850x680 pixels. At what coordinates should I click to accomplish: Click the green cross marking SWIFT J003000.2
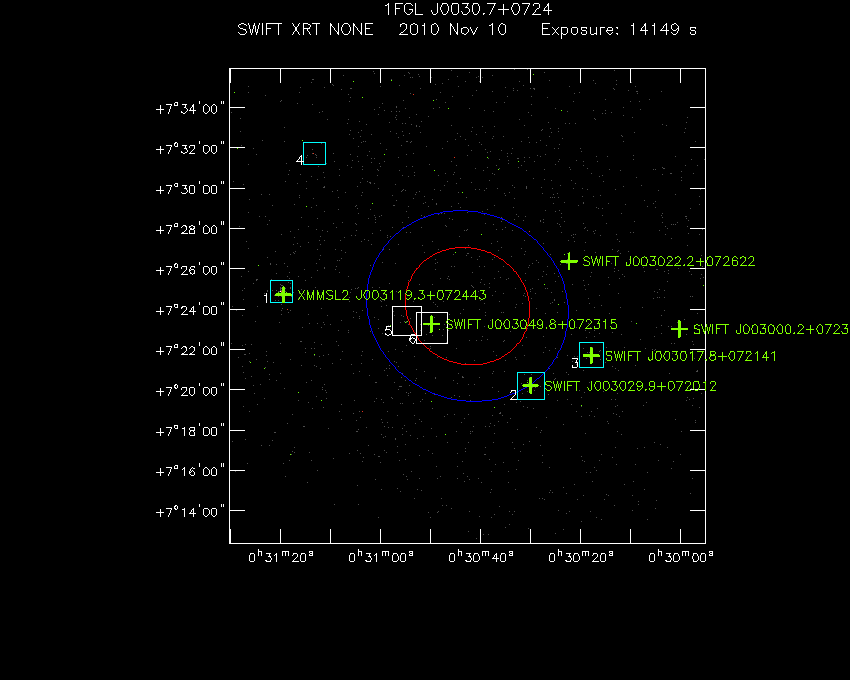pyautogui.click(x=679, y=329)
